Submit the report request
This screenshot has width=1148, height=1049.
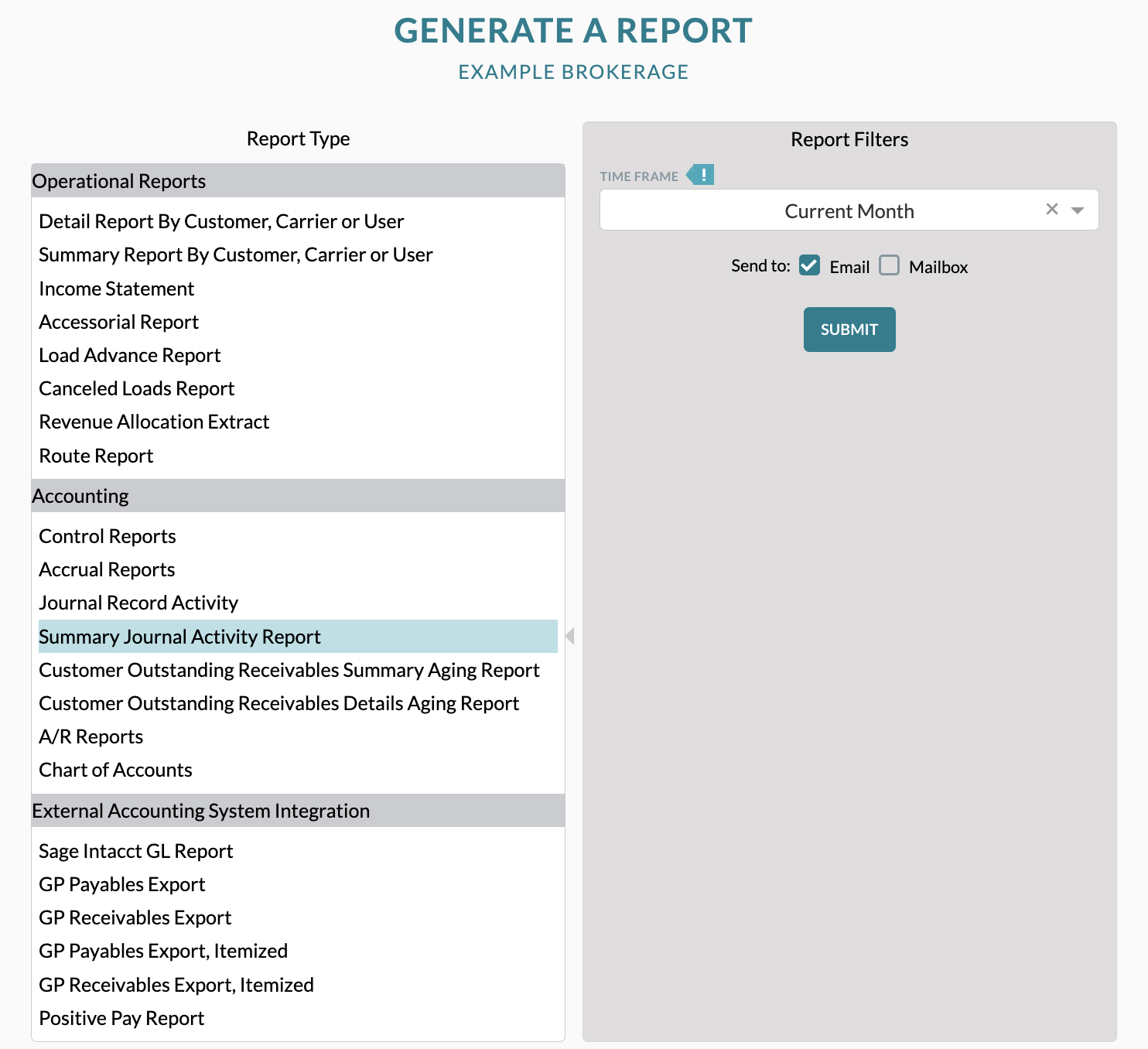point(849,330)
